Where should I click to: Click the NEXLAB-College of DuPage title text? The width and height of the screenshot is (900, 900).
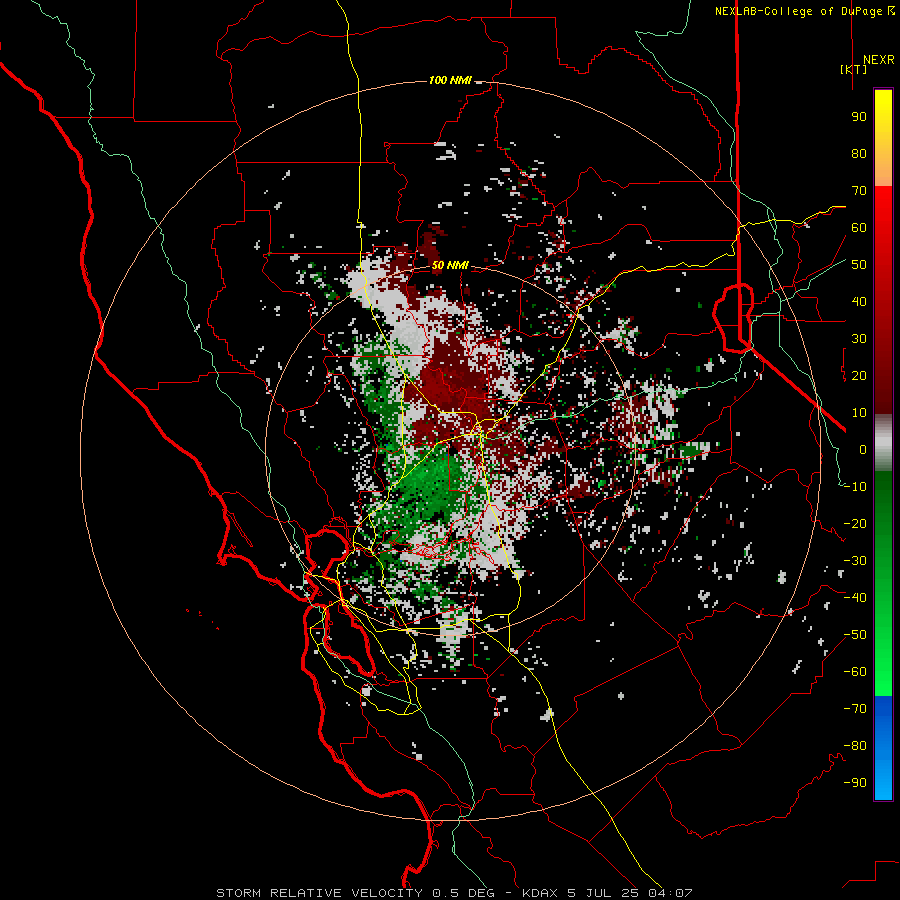798,11
